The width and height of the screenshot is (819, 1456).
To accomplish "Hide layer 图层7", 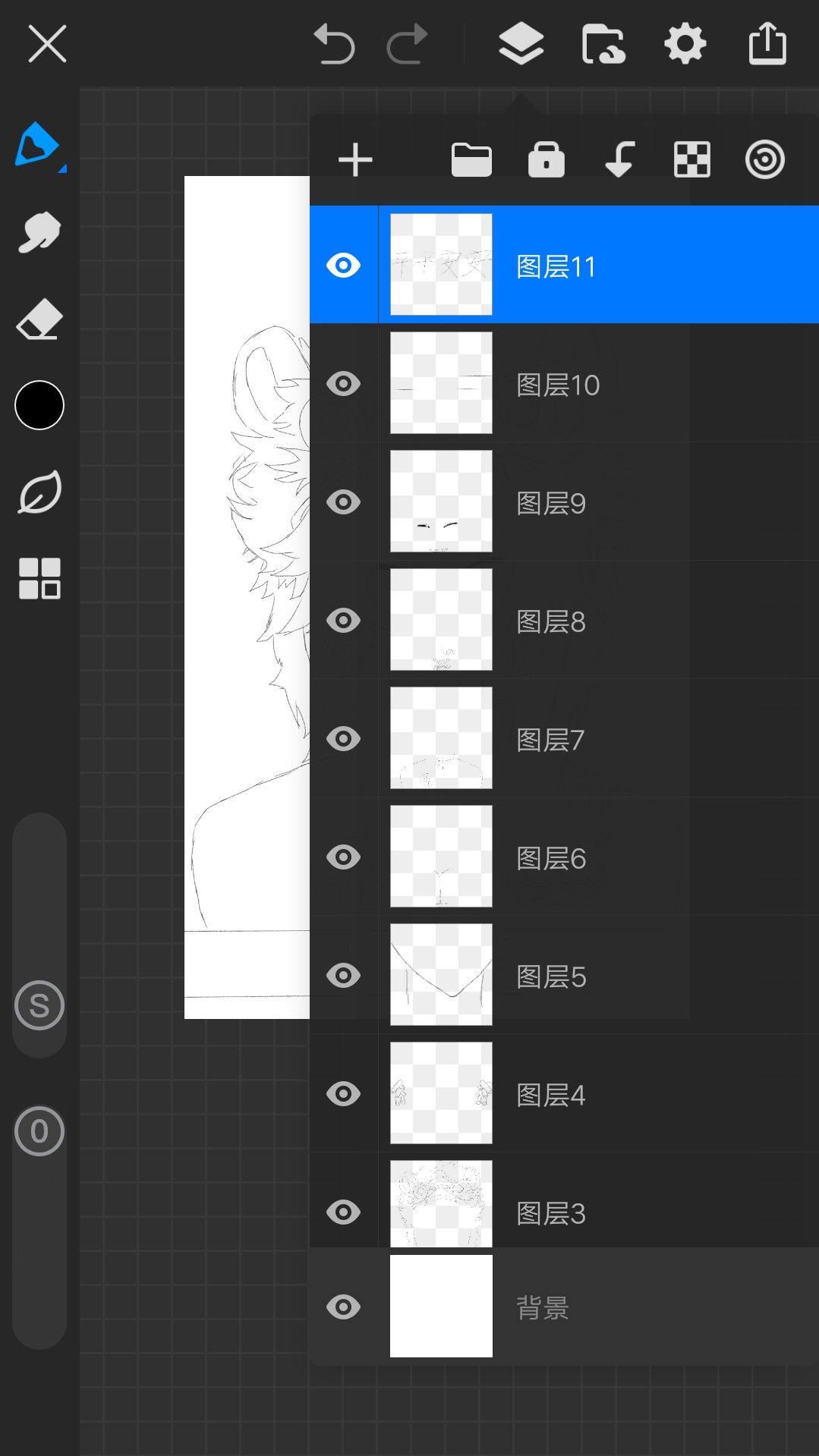I will click(343, 739).
